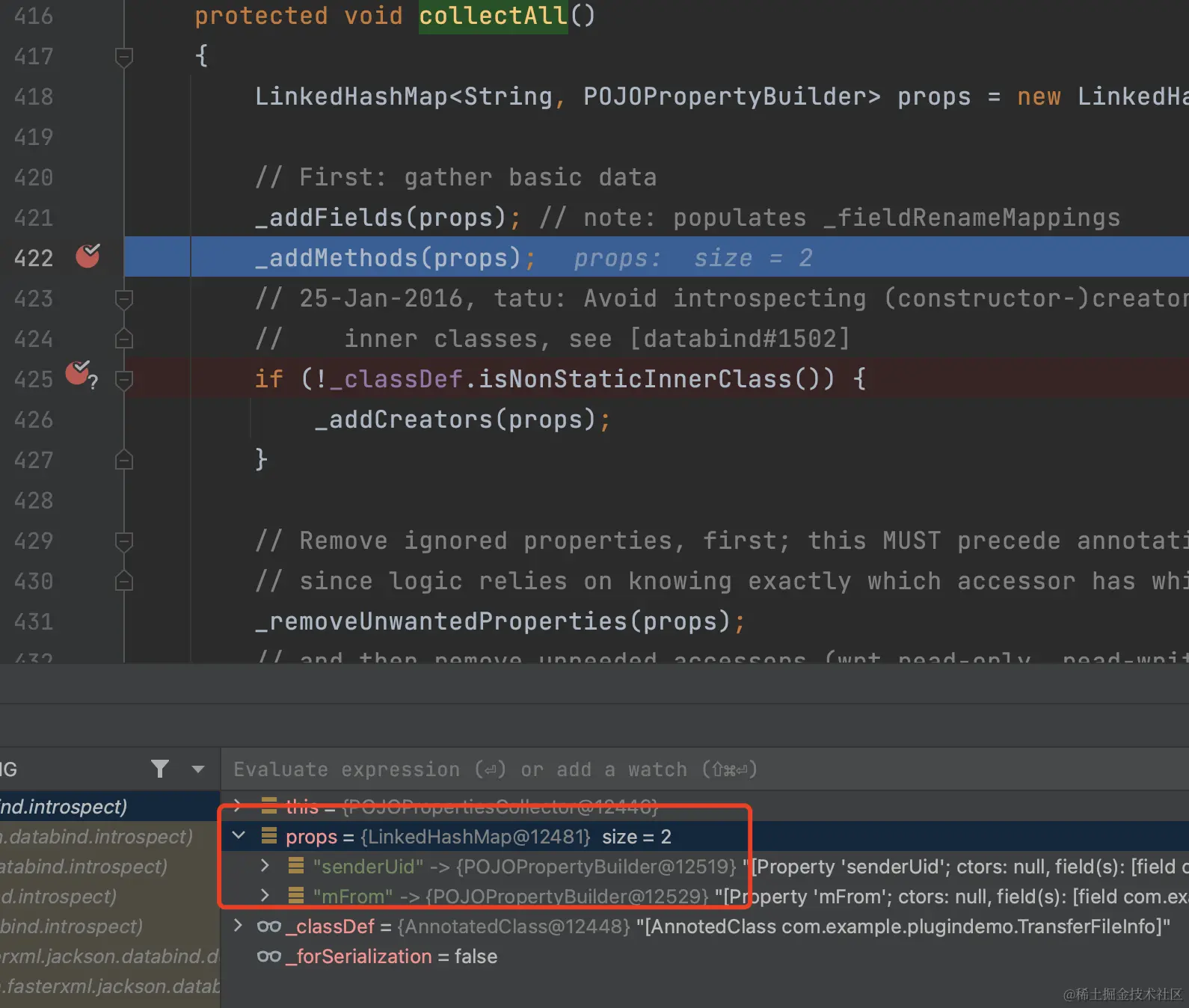Select the stack frame reading 'bind.introspect)'
The image size is (1189, 1008).
click(110, 926)
